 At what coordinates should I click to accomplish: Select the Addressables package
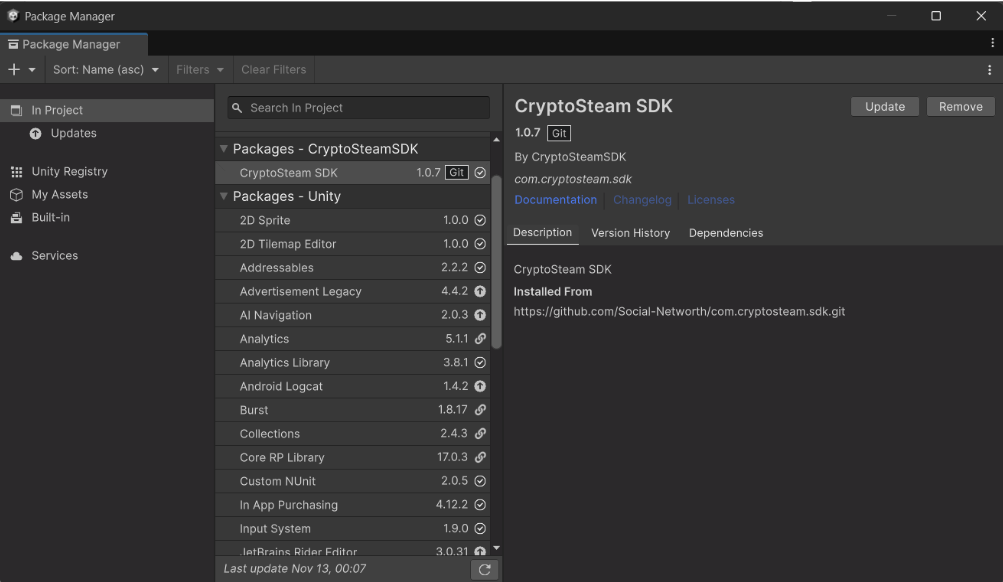point(353,267)
